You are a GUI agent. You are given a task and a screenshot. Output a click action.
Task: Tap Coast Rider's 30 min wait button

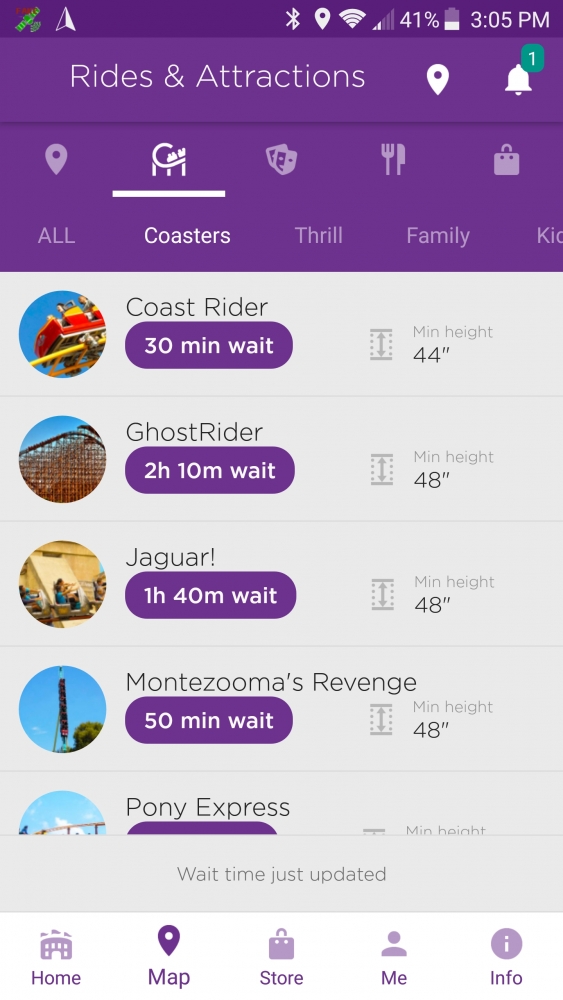click(x=208, y=345)
